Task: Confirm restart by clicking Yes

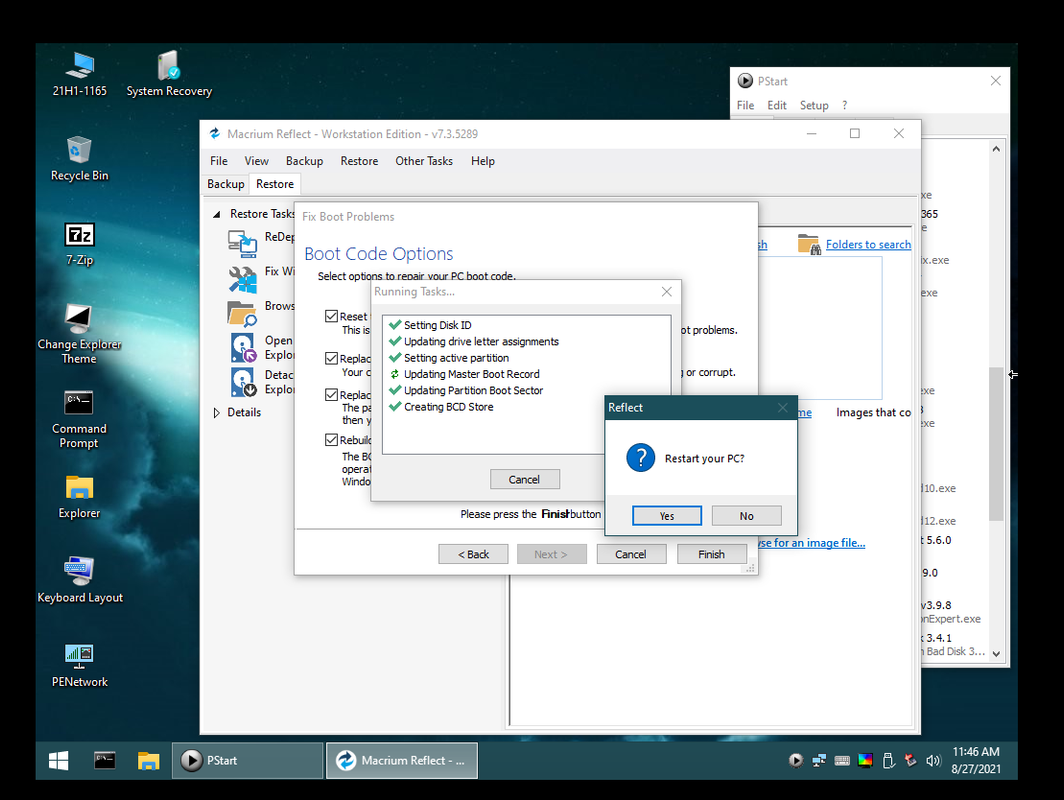Action: pyautogui.click(x=666, y=516)
